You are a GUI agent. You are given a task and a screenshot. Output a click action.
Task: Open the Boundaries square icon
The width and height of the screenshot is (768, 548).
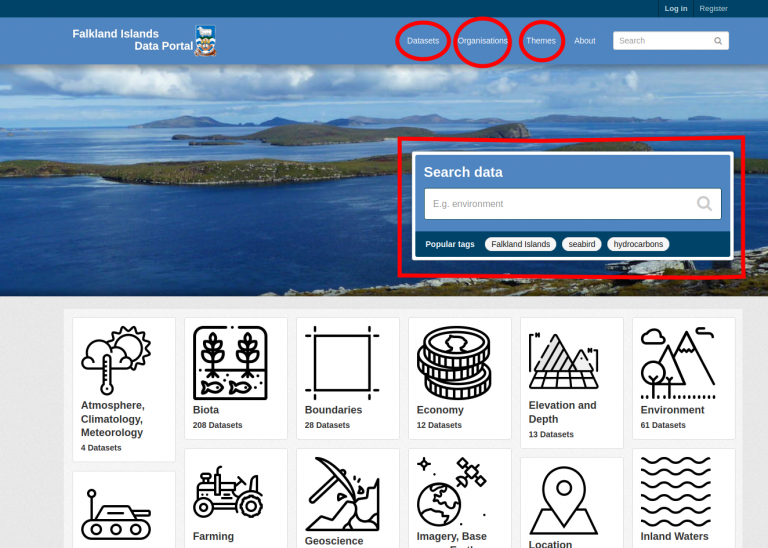coord(342,361)
